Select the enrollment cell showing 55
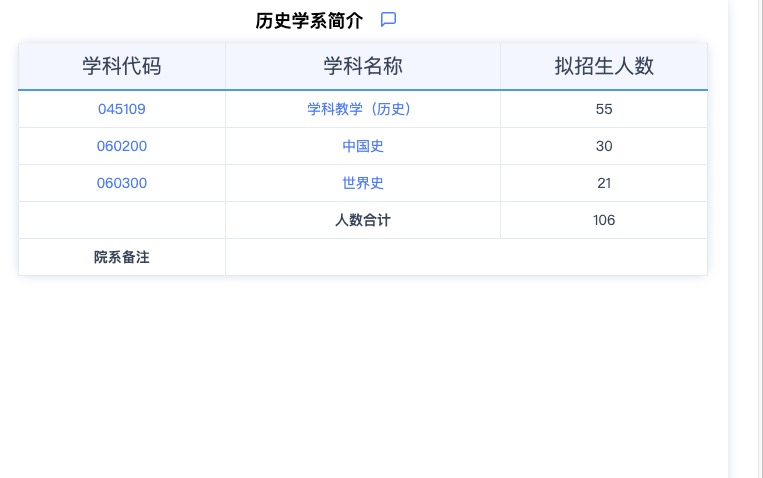The width and height of the screenshot is (763, 478). [x=604, y=109]
